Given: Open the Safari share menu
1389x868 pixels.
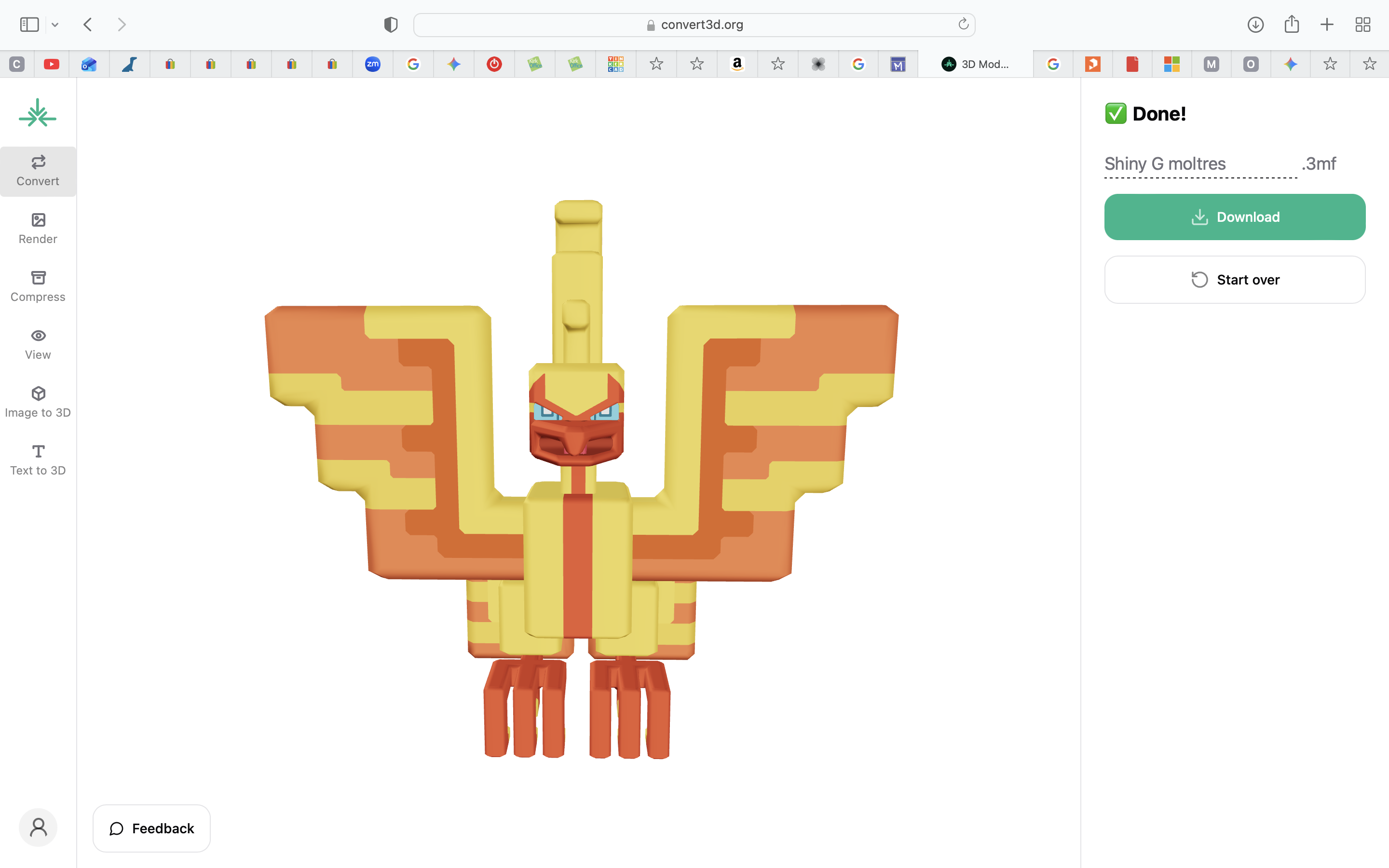Looking at the screenshot, I should 1292,24.
